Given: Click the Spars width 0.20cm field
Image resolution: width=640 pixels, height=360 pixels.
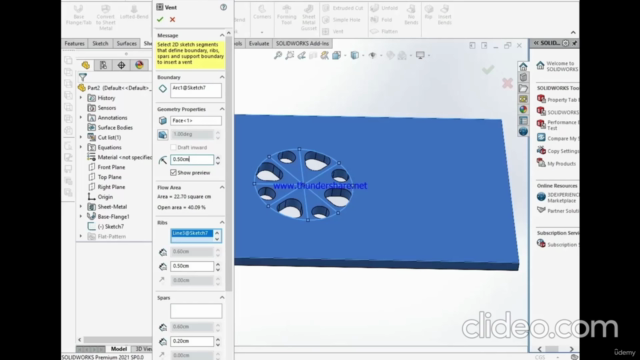Looking at the screenshot, I should coord(191,341).
